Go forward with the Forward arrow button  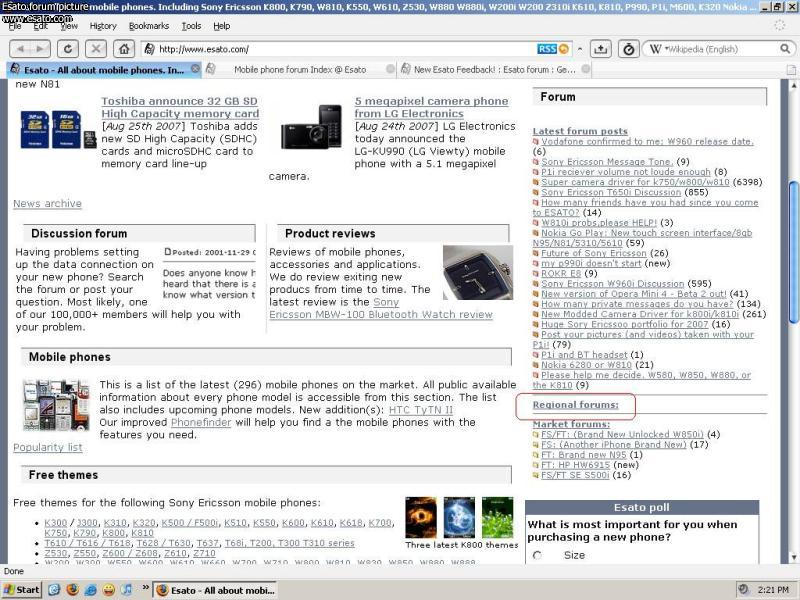coord(40,49)
